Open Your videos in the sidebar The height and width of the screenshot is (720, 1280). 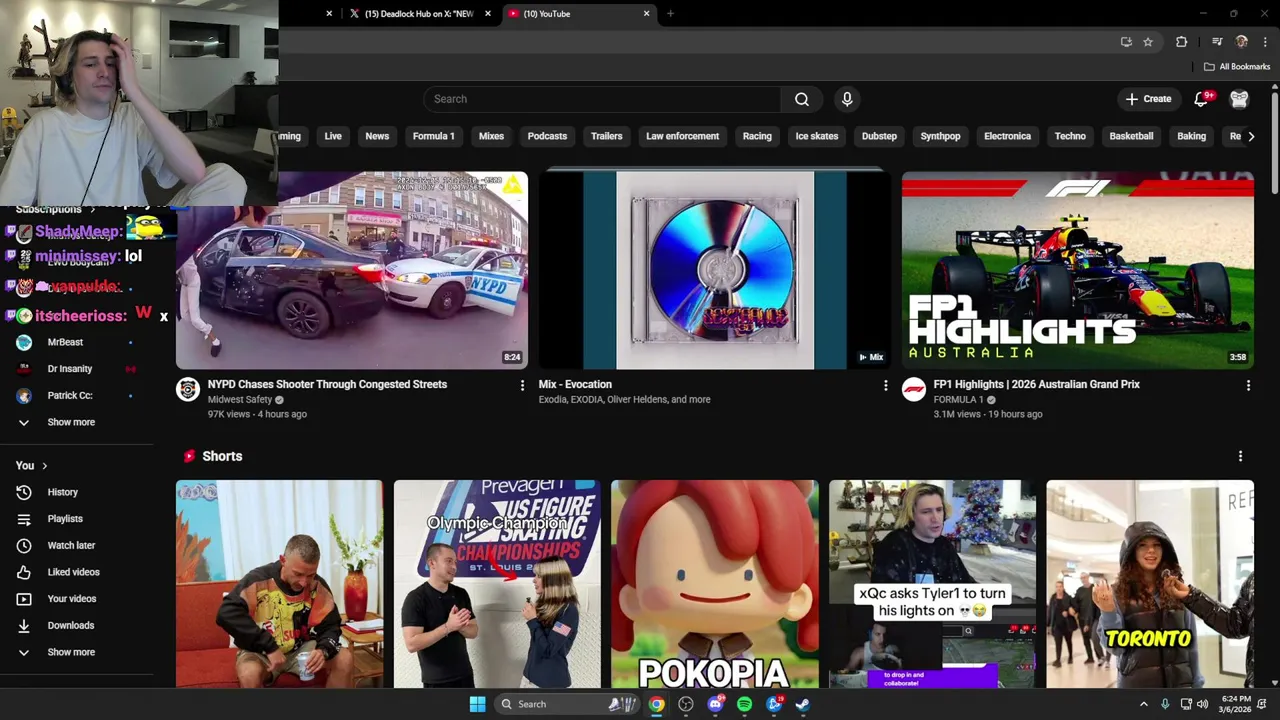(x=72, y=599)
